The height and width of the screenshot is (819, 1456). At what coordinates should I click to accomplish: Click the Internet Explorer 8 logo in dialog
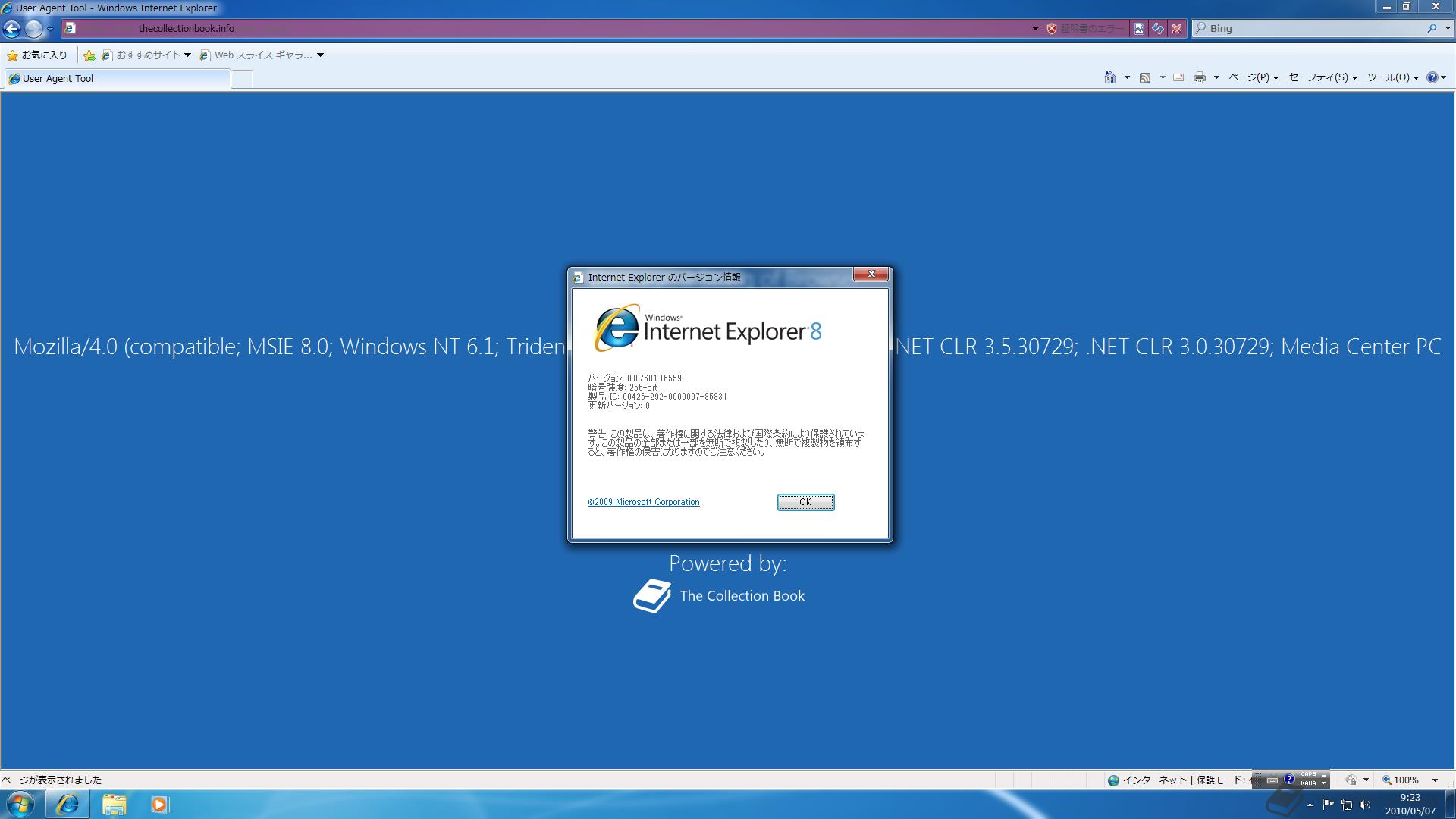click(707, 328)
